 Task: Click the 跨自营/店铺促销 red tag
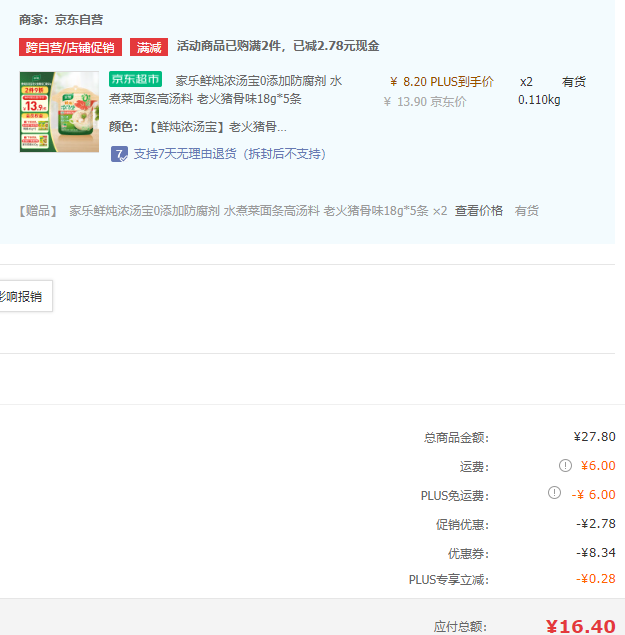click(x=70, y=47)
